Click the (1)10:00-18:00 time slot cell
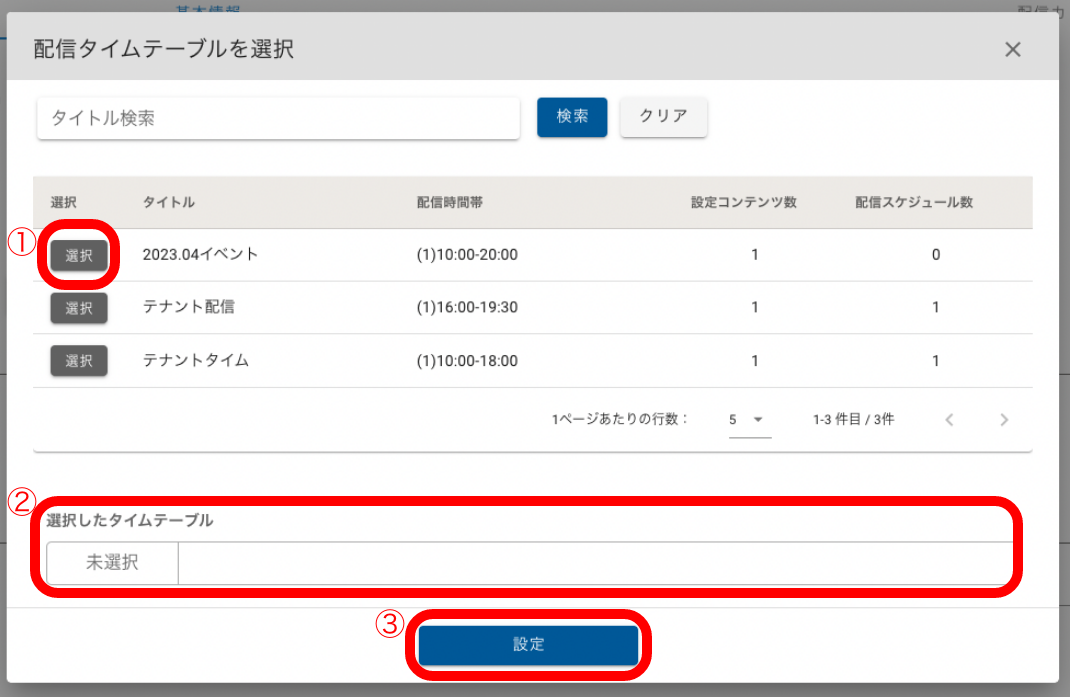The image size is (1070, 697). [467, 361]
